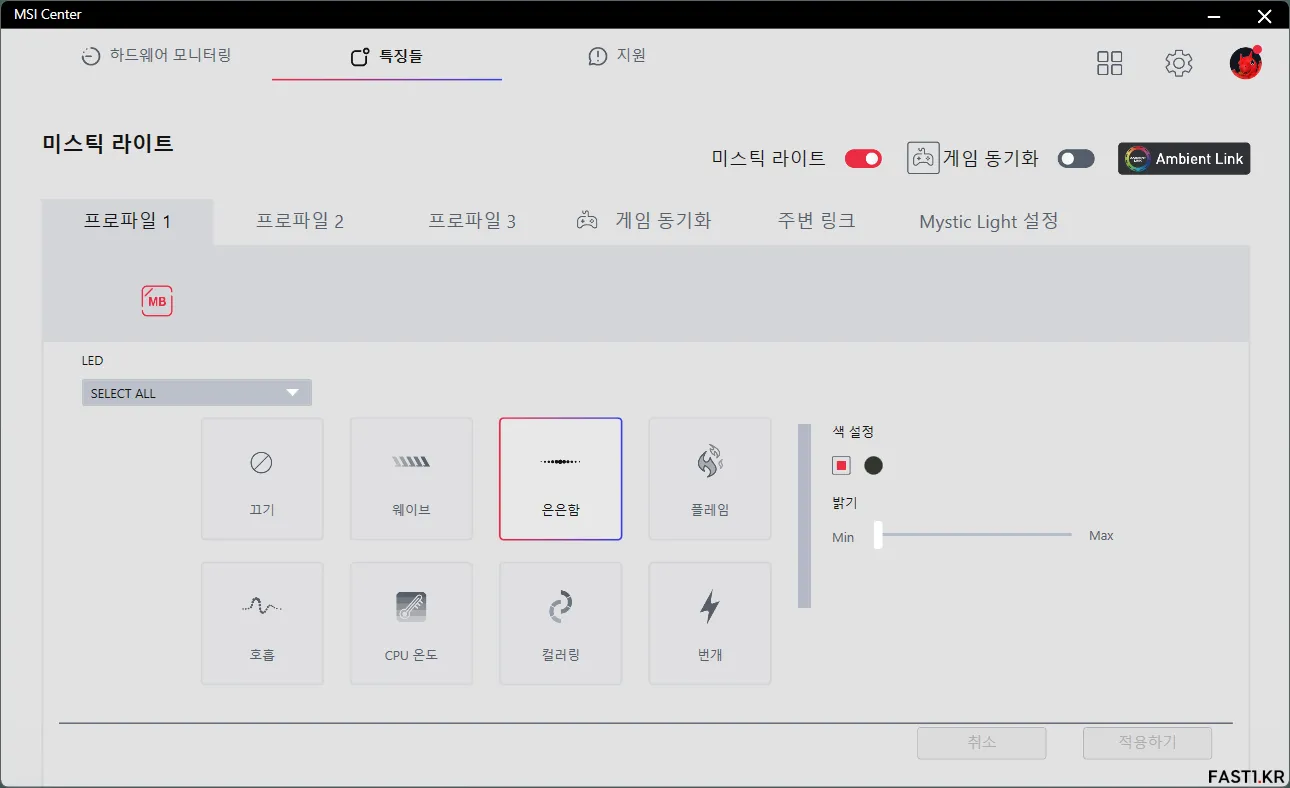1290x788 pixels.
Task: Switch to 프로파일 3 tab
Action: point(472,221)
